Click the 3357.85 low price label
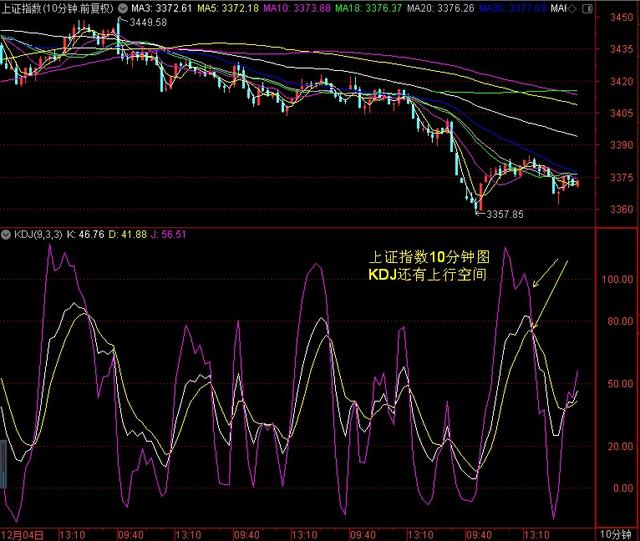The image size is (640, 541). (505, 214)
